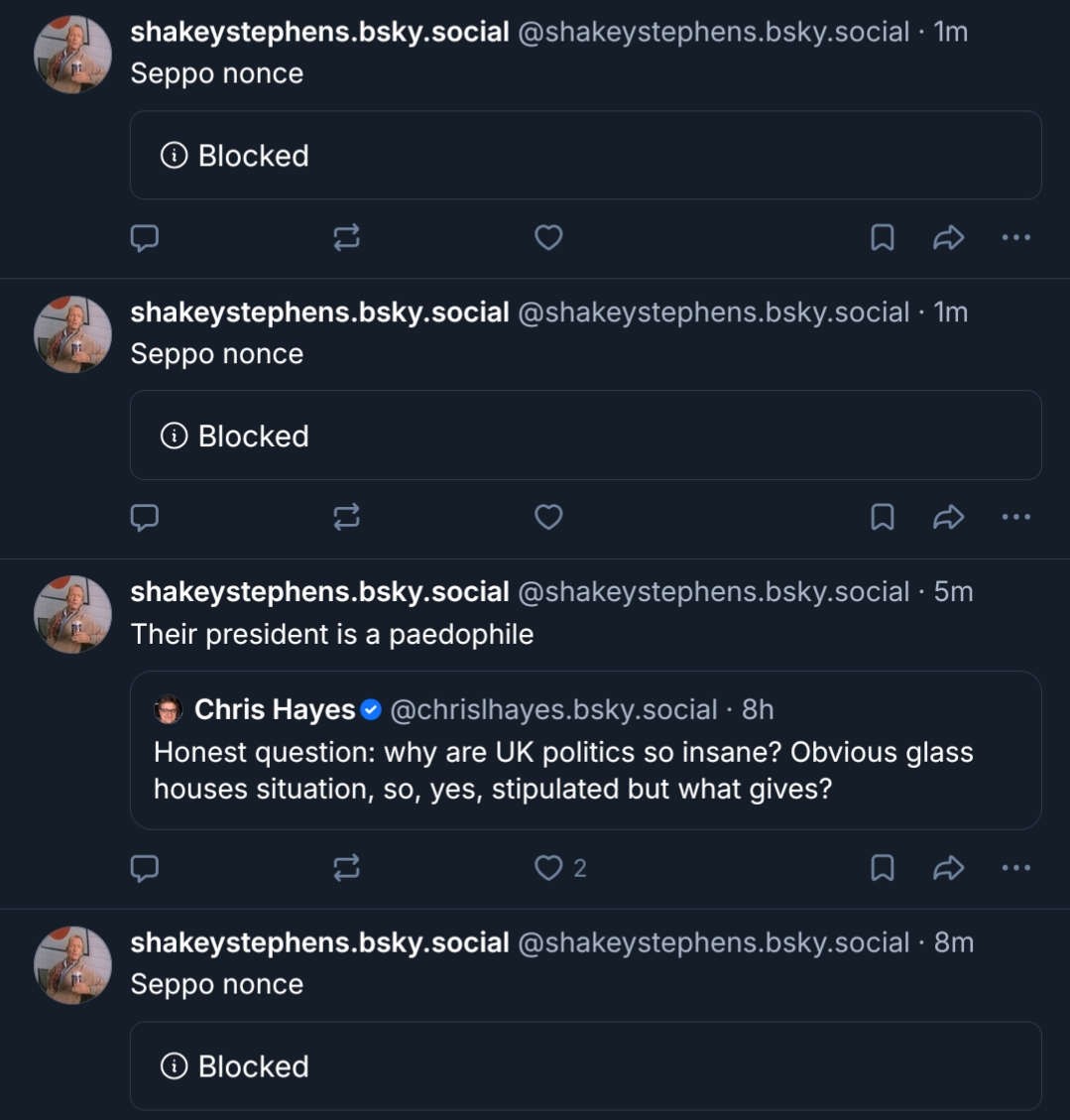This screenshot has height=1120, width=1070.
Task: Open the avatar on the 8m post
Action: [x=72, y=965]
